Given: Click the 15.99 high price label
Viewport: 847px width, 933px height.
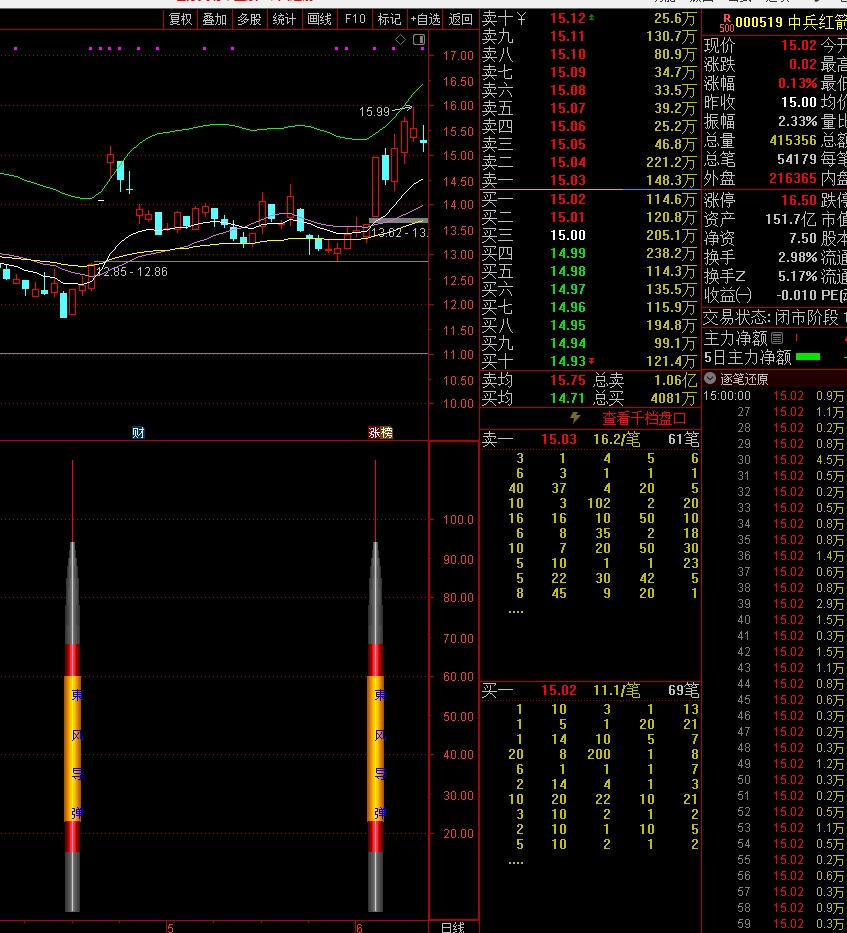Looking at the screenshot, I should [374, 111].
